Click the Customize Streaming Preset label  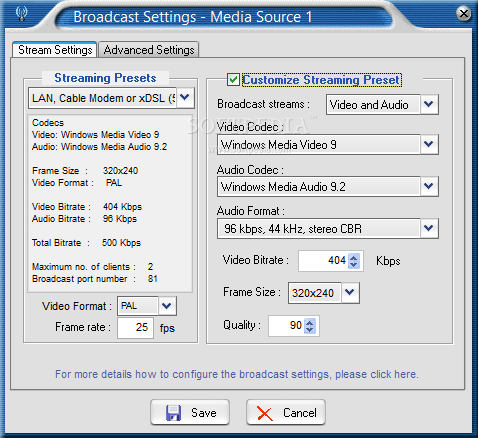322,80
